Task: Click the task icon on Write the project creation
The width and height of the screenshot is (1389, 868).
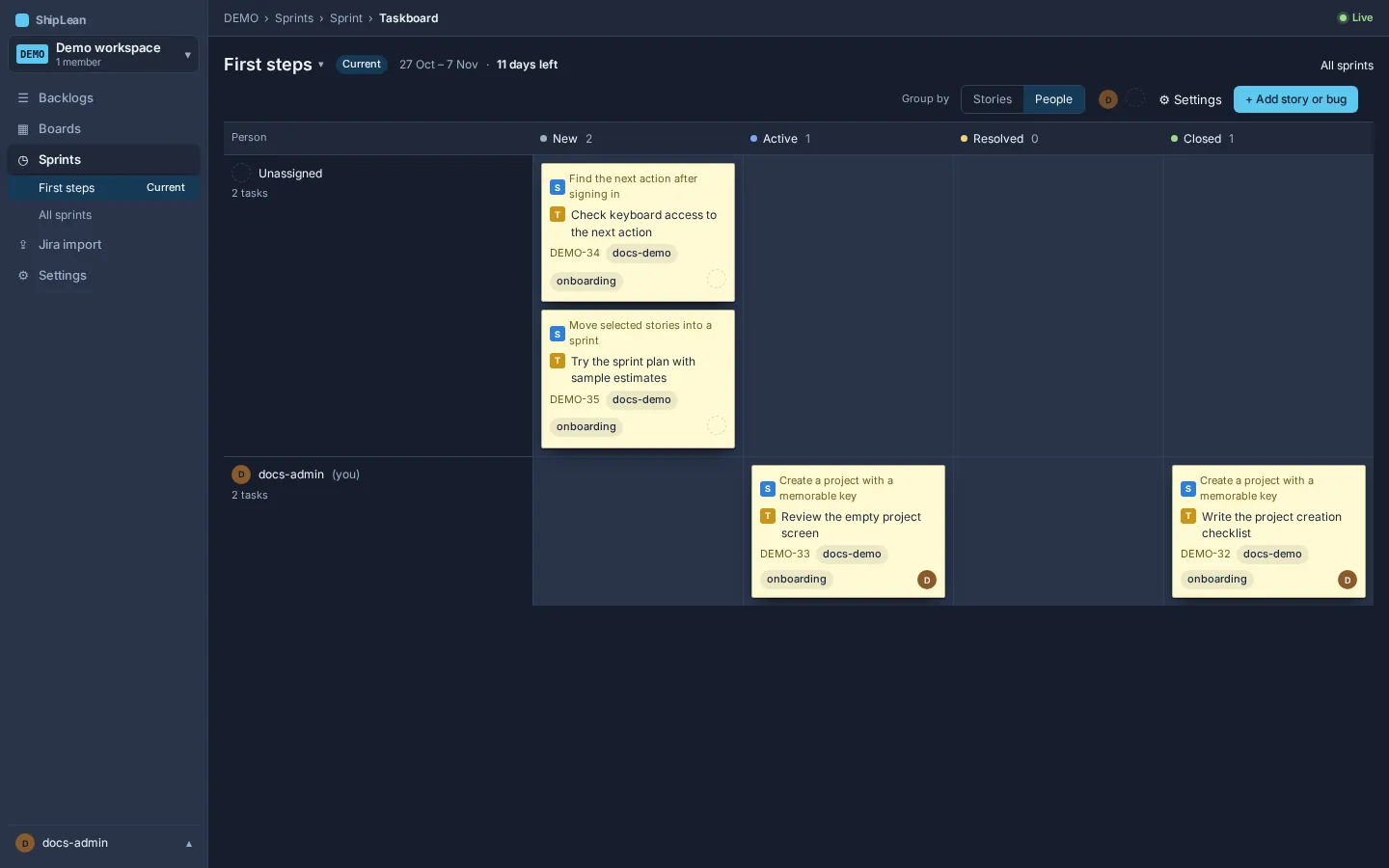Action: [x=1188, y=517]
